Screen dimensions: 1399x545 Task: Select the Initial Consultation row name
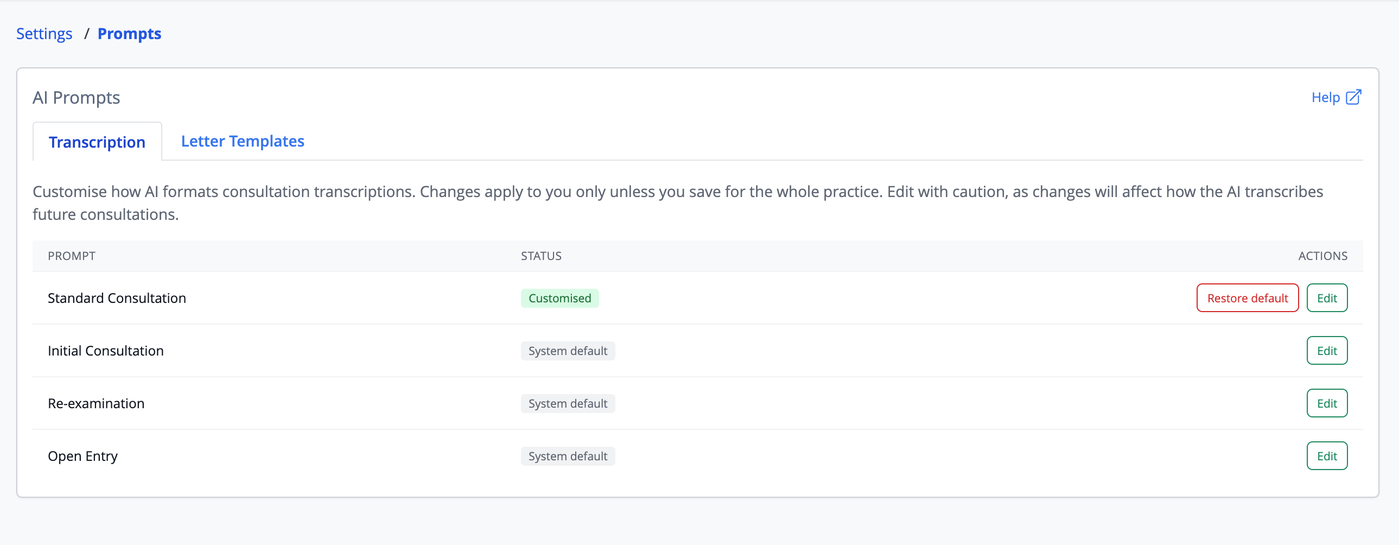[106, 351]
